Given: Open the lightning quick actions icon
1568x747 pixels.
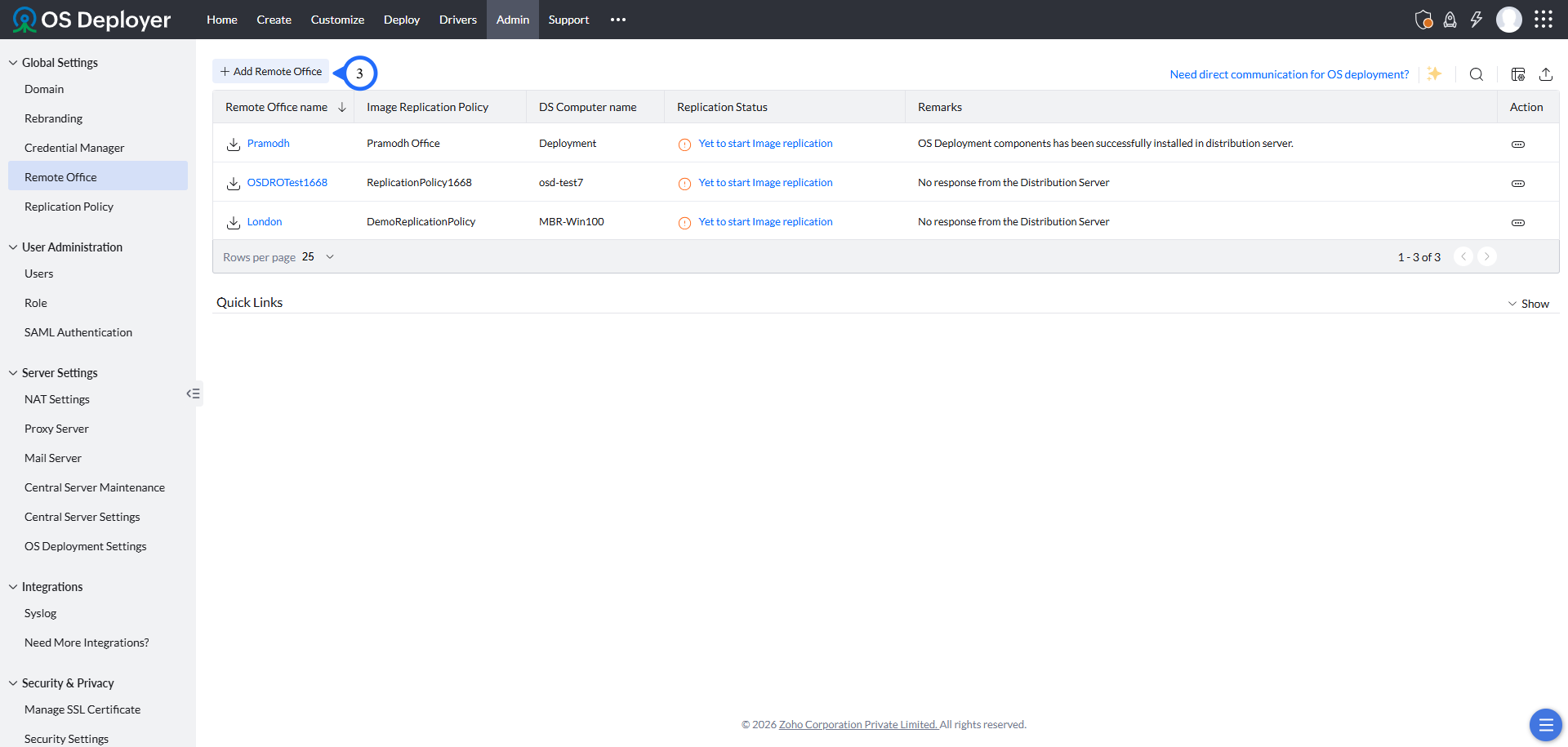Looking at the screenshot, I should (x=1477, y=19).
